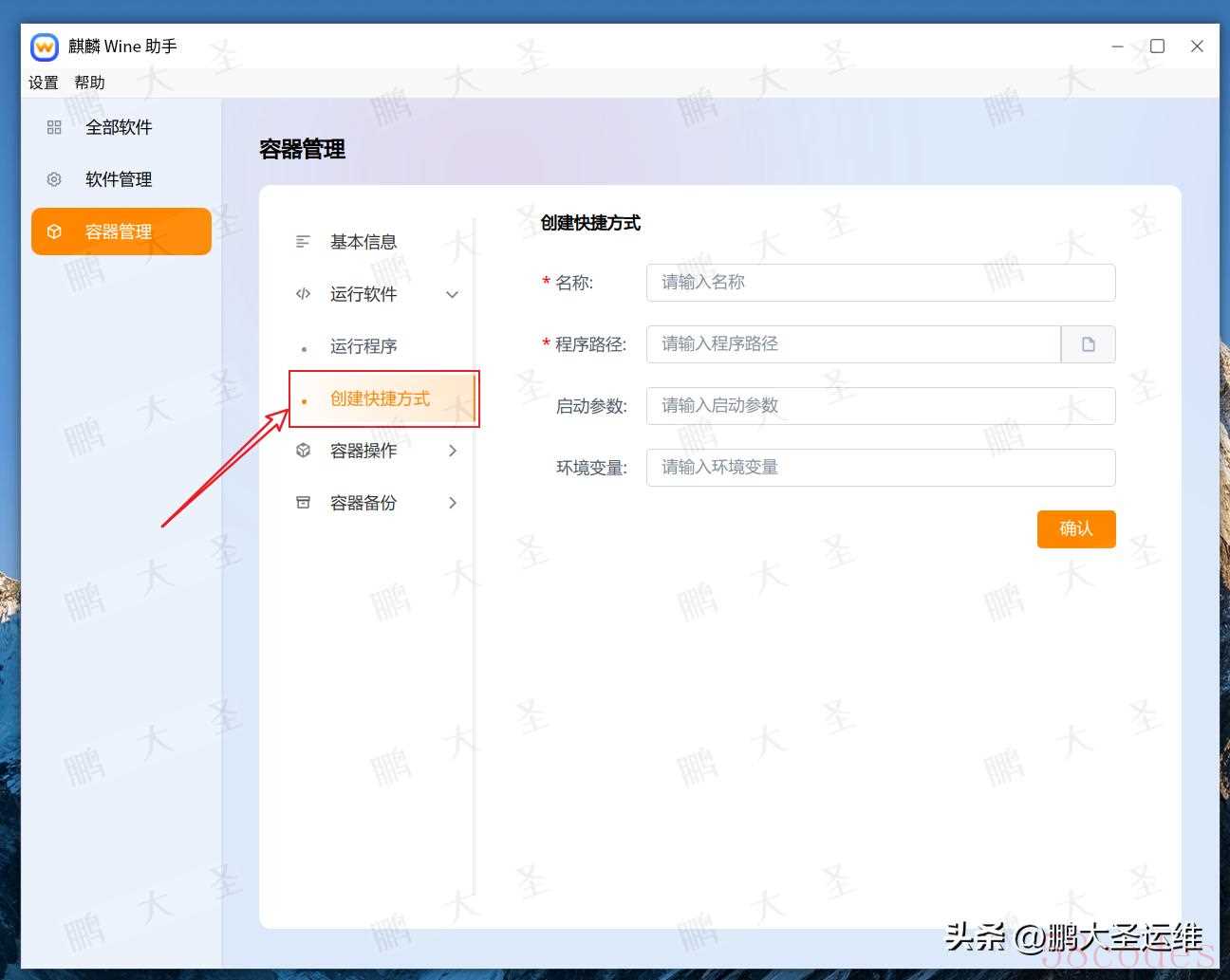Focus the 环境变量 input field
This screenshot has height=980, width=1230.
(x=880, y=468)
